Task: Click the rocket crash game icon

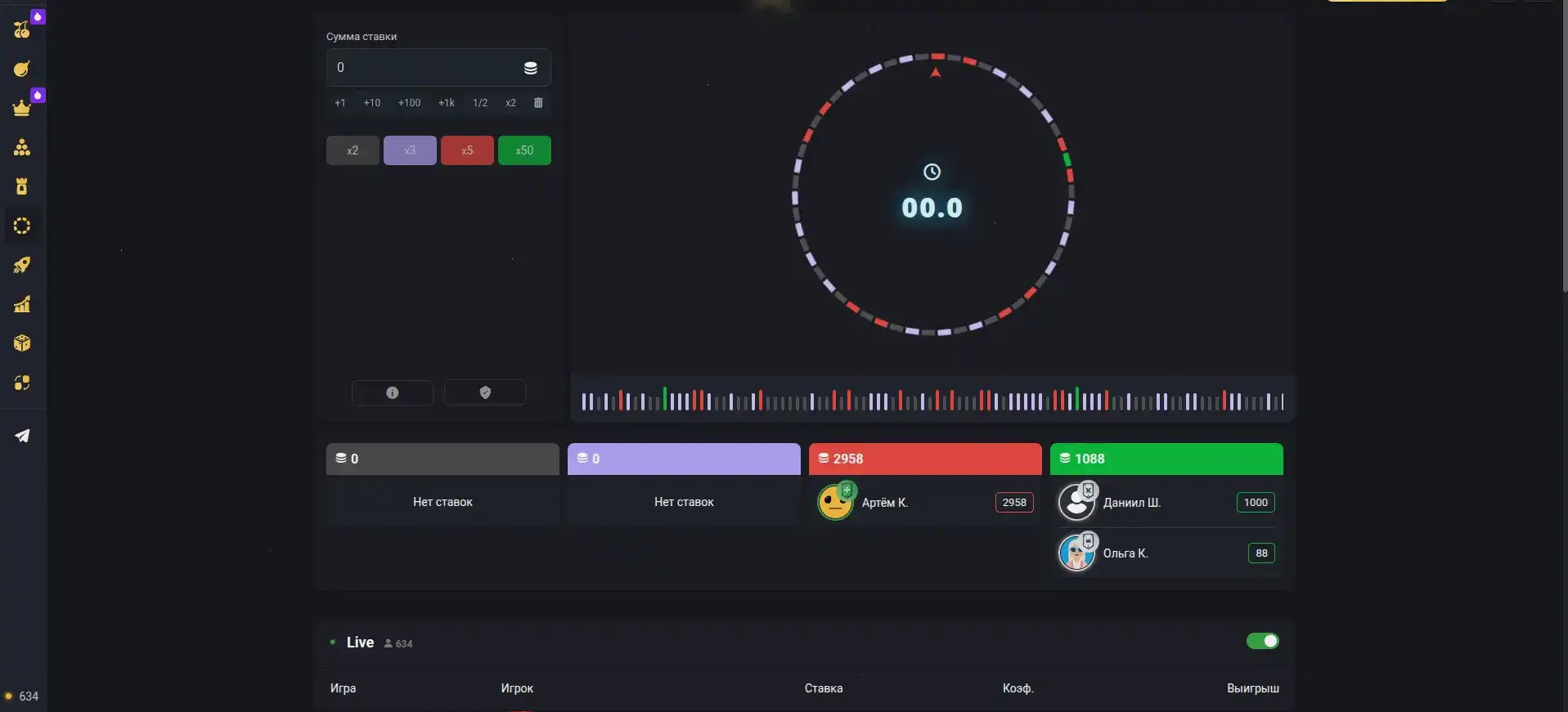Action: click(22, 265)
